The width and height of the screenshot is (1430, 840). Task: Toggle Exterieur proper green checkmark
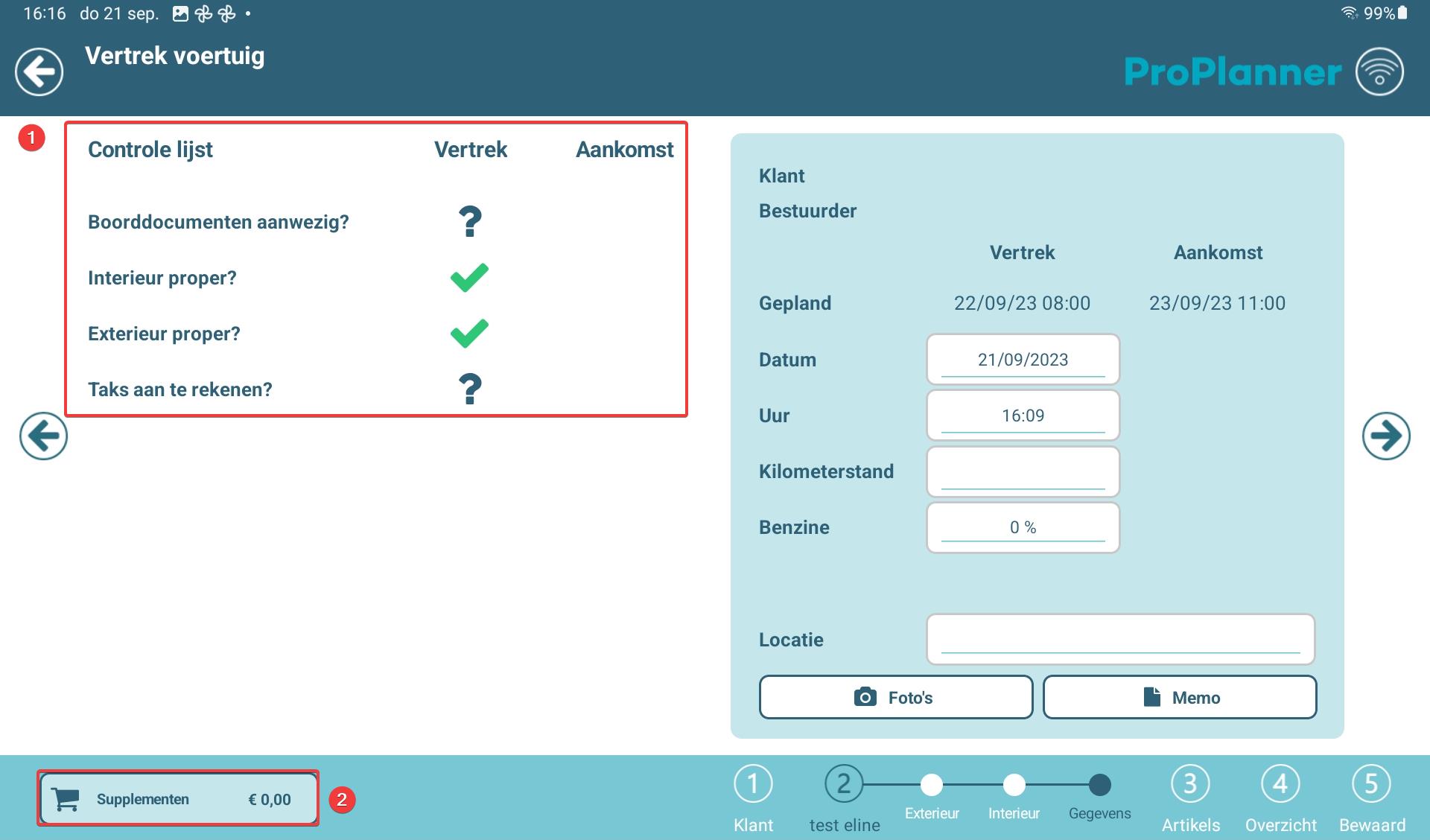[x=470, y=334]
